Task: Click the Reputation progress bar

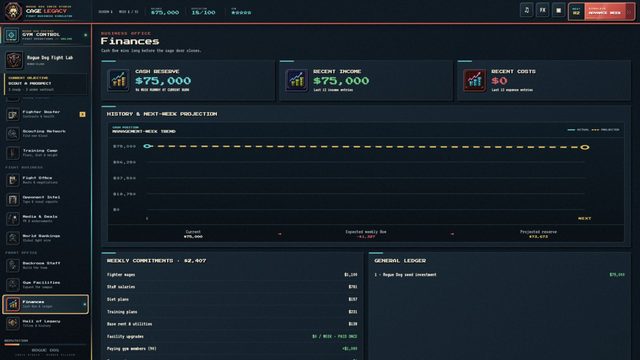Action: click(x=45, y=345)
